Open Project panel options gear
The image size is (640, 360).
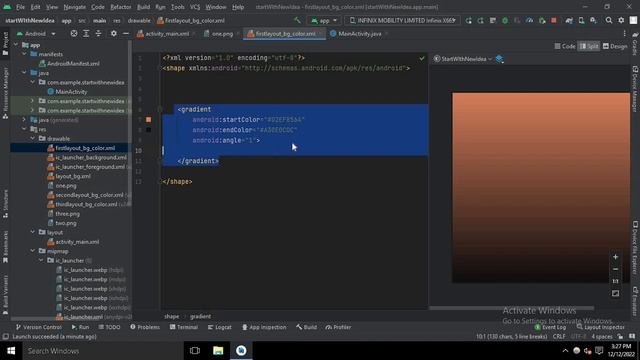(114, 33)
